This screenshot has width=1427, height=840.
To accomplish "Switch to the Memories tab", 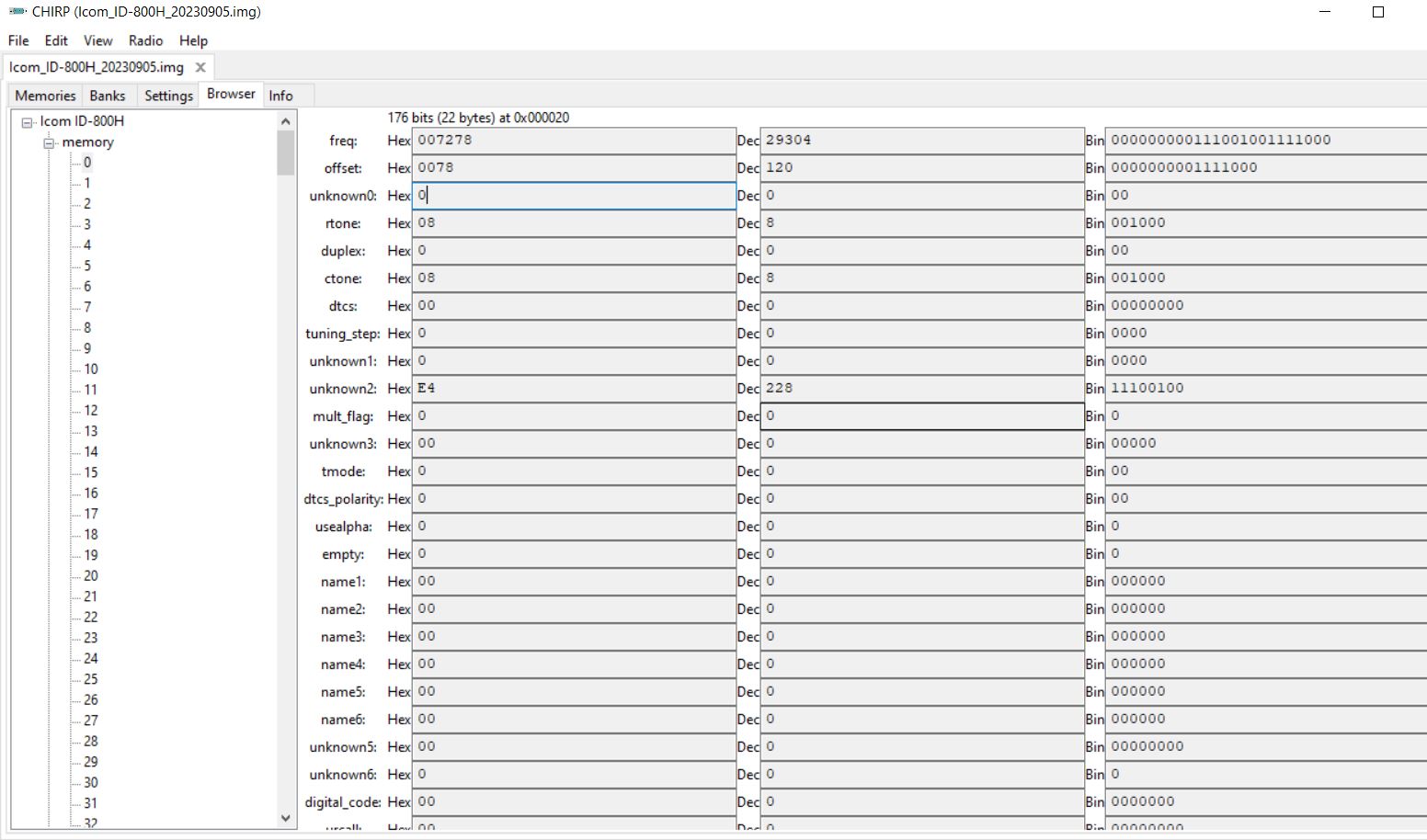I will [x=45, y=96].
